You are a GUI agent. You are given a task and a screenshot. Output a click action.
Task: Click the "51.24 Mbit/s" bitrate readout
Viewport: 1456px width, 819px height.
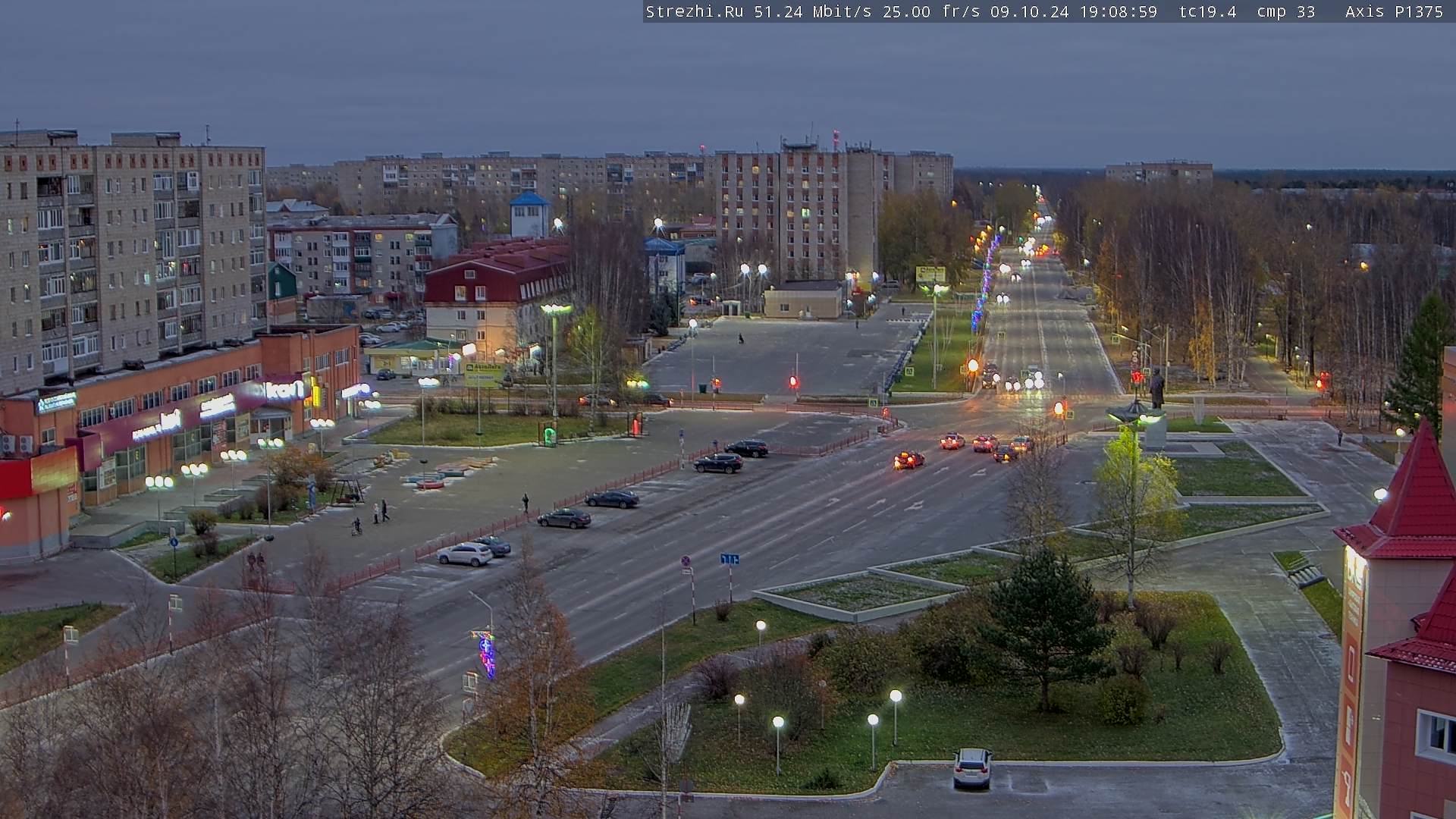[x=813, y=11]
